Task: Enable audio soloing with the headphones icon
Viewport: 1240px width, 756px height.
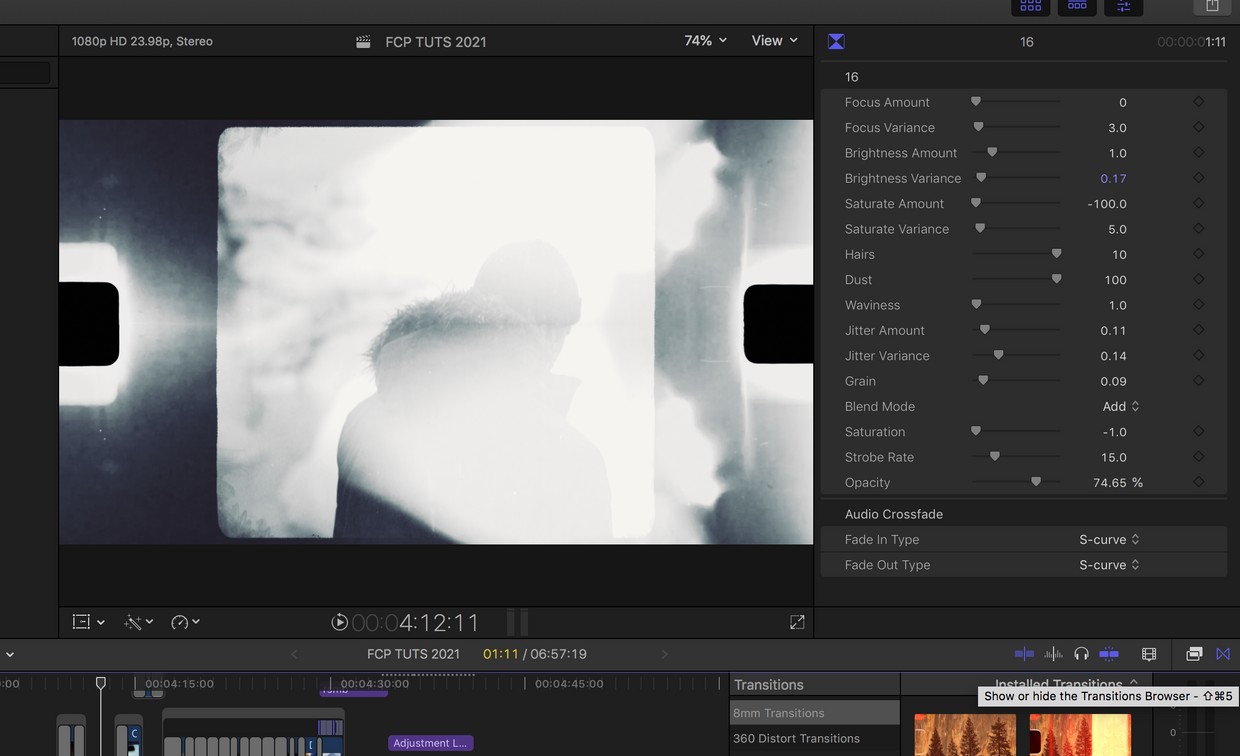Action: 1081,653
